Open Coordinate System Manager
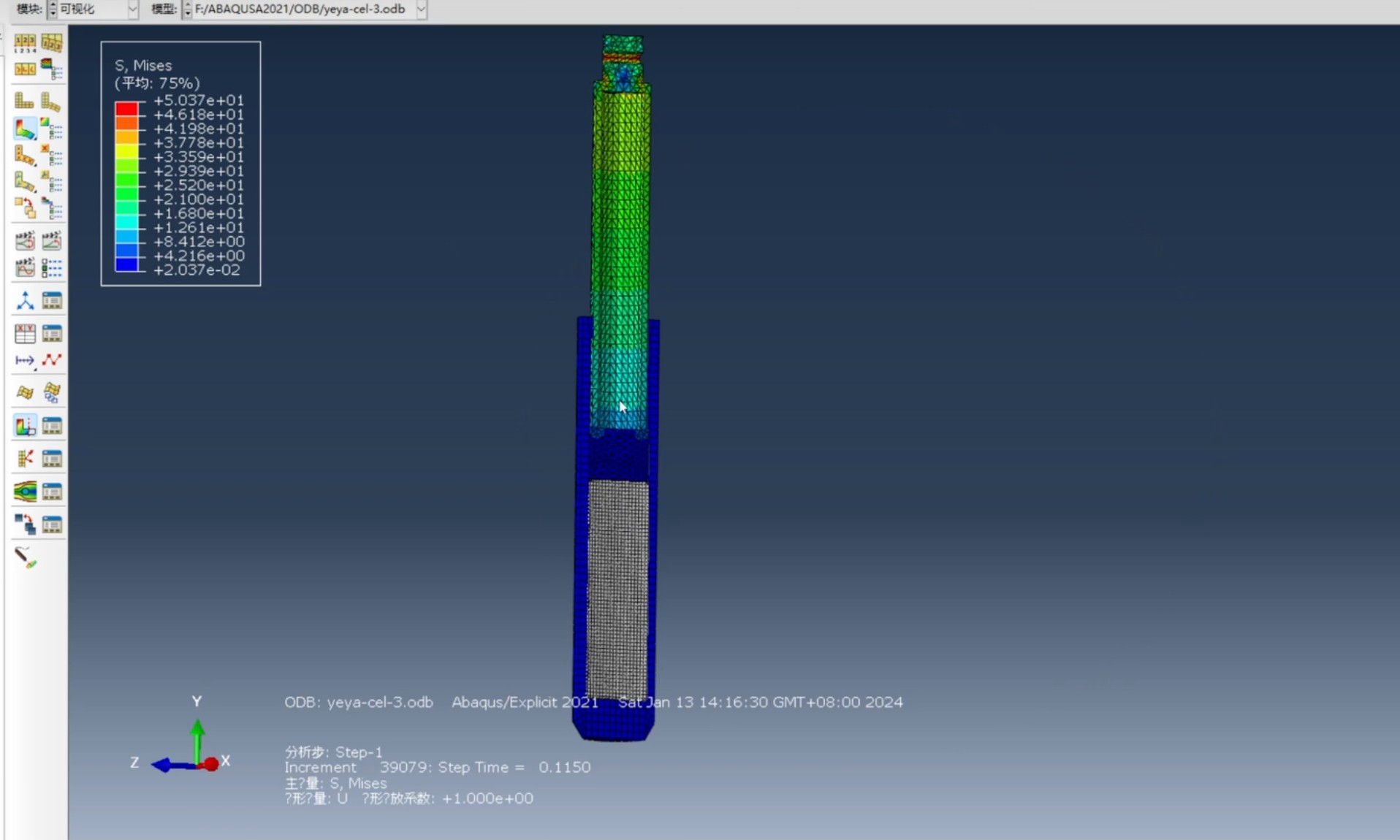Screen dimensions: 1400x840 52,300
